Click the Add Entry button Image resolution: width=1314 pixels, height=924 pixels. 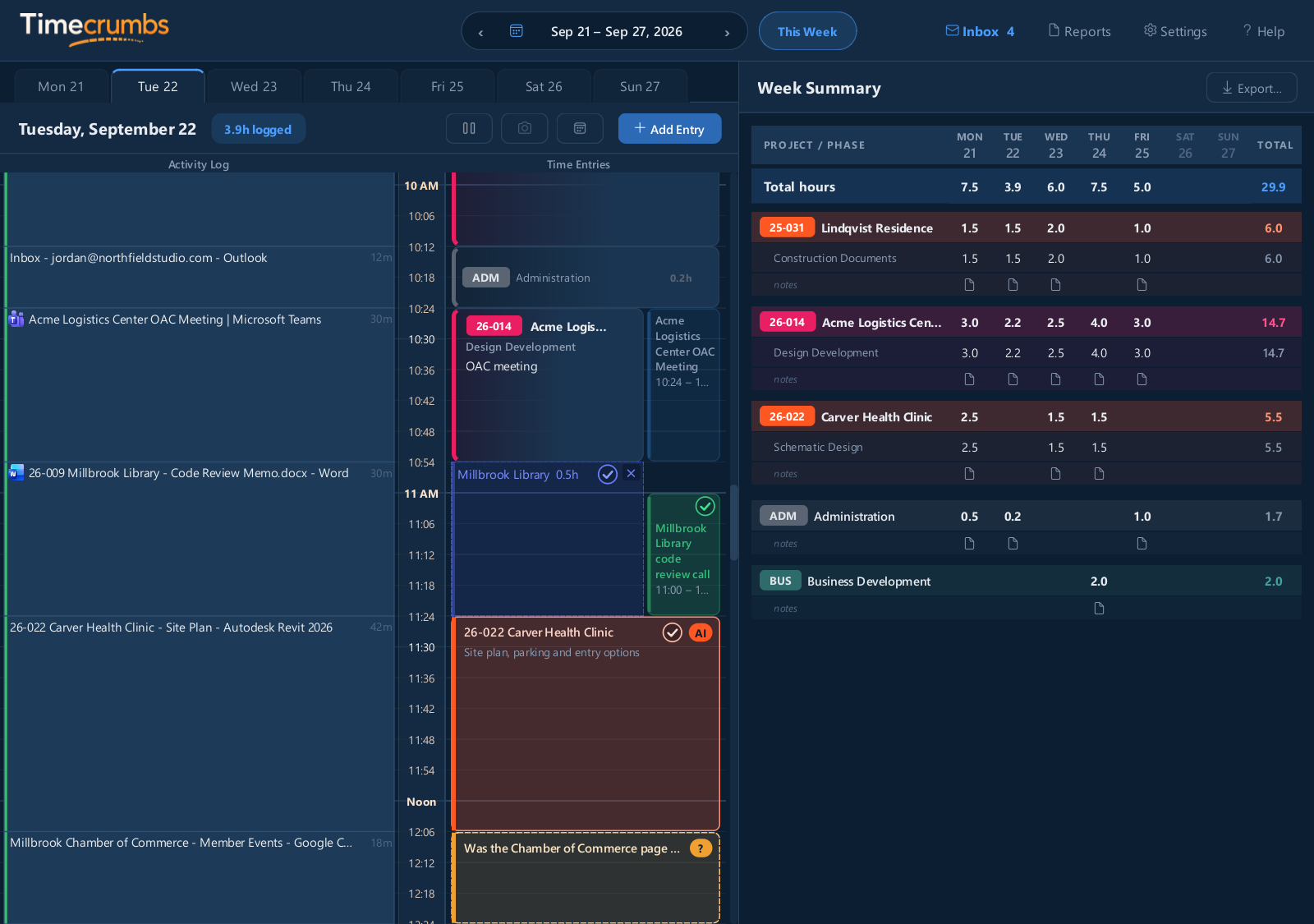tap(670, 128)
